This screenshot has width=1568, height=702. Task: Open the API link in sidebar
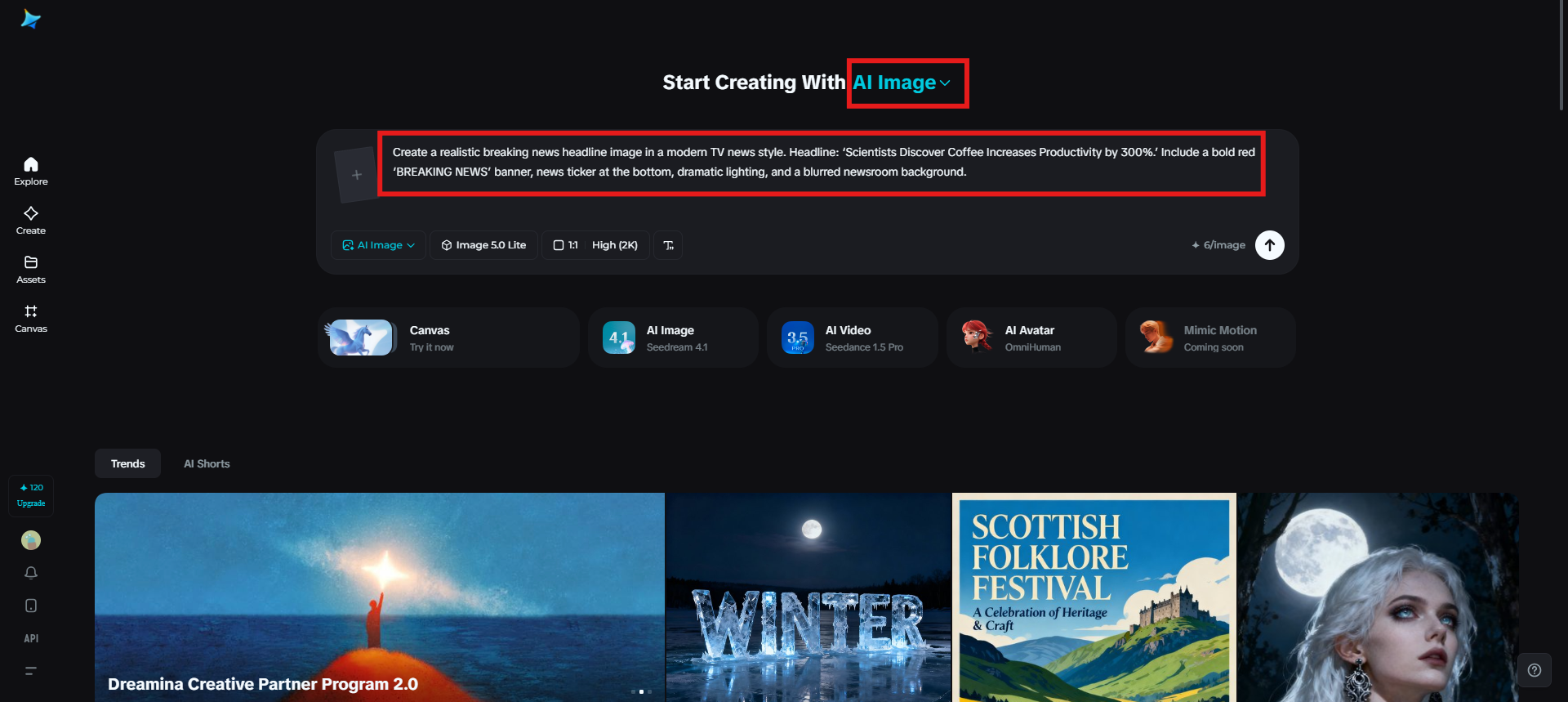[31, 638]
